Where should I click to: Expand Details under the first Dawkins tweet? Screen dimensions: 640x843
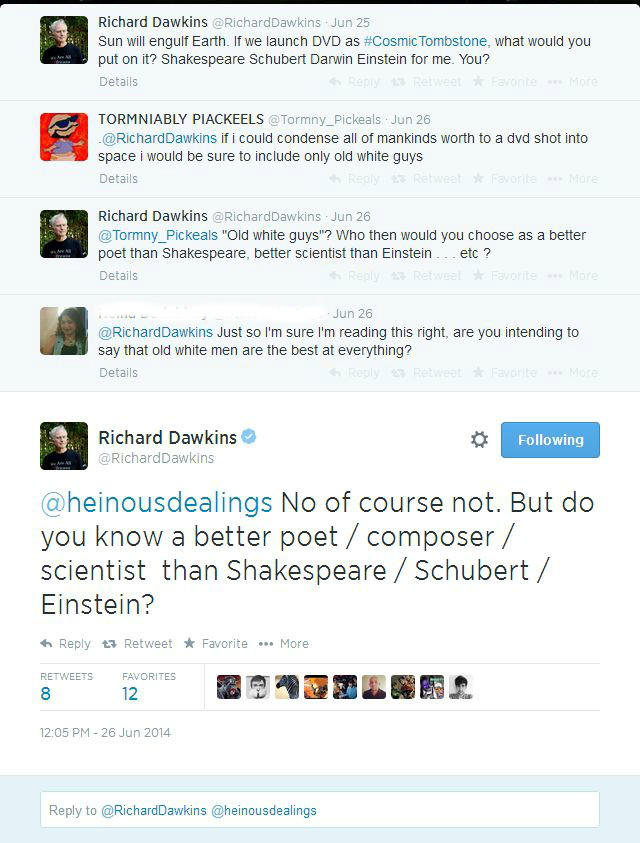coord(118,82)
